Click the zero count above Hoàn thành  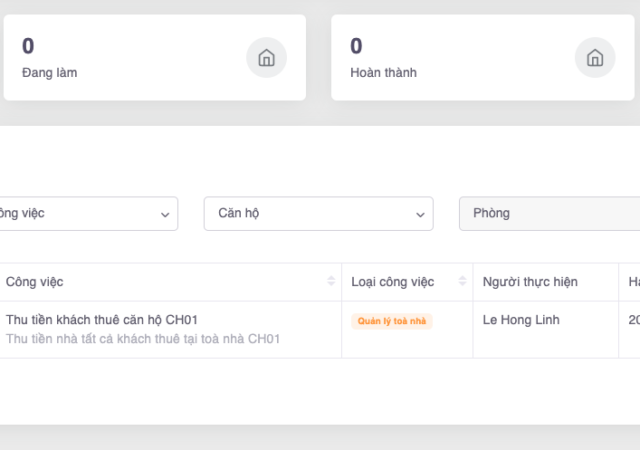coord(356,46)
